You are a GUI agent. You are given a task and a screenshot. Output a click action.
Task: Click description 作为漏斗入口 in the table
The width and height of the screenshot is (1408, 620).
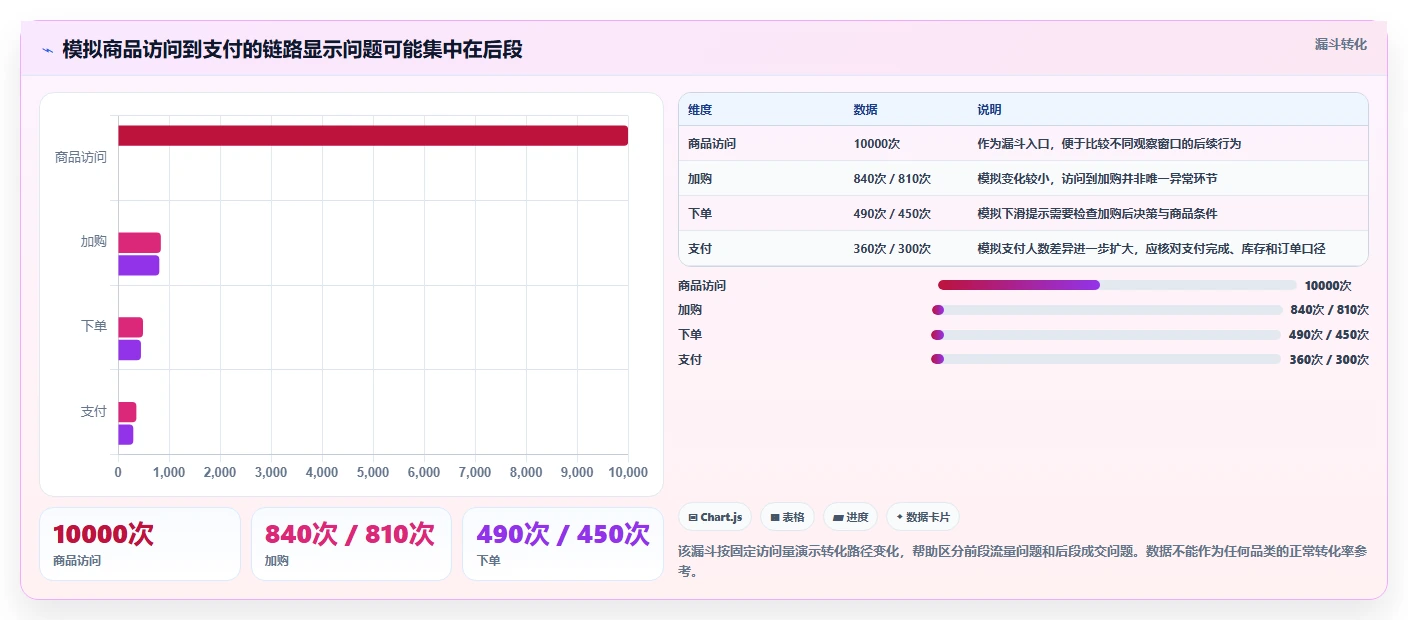pos(1109,144)
